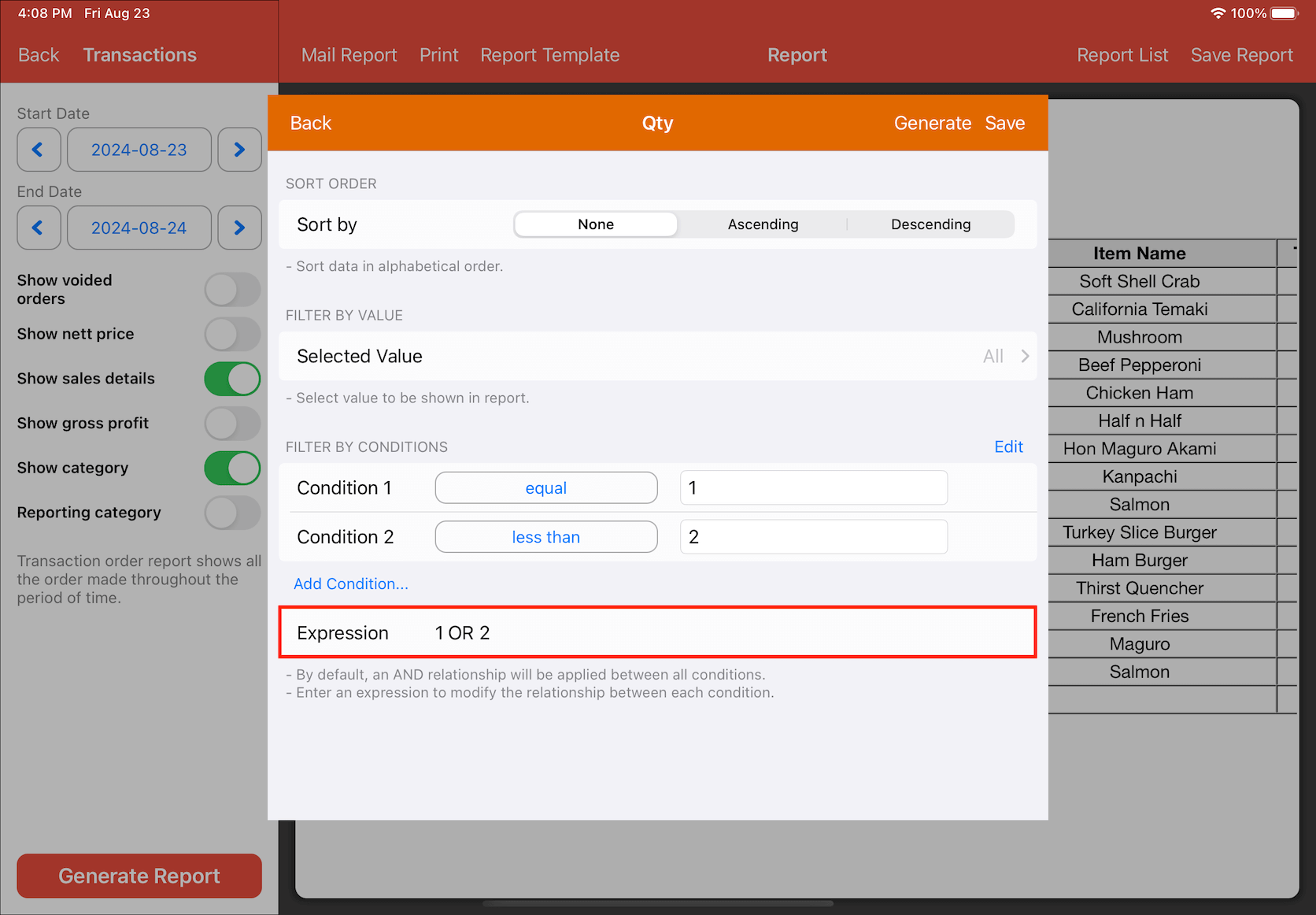Screen dimensions: 1316x915
Task: Click End Date next day arrow
Action: point(239,228)
